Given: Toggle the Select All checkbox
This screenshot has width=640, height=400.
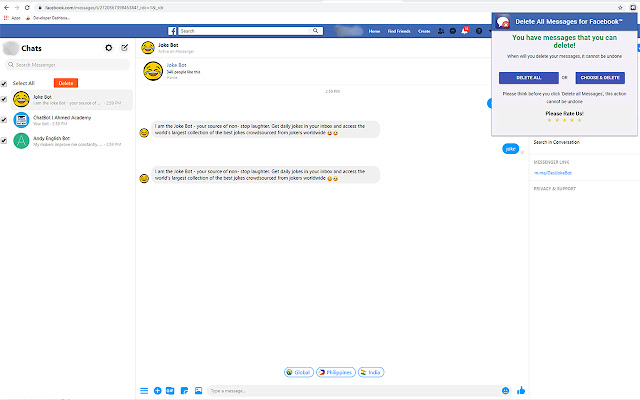Looking at the screenshot, I should click(x=4, y=84).
